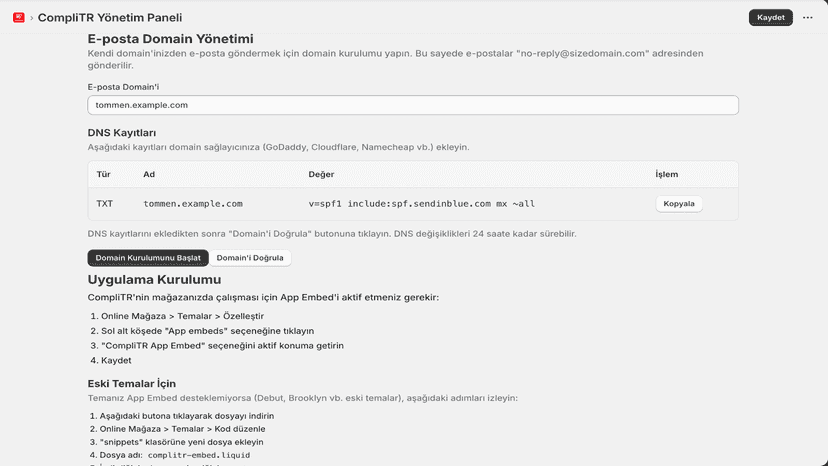Select the Tür column header
The height and width of the screenshot is (466, 828).
[x=104, y=174]
